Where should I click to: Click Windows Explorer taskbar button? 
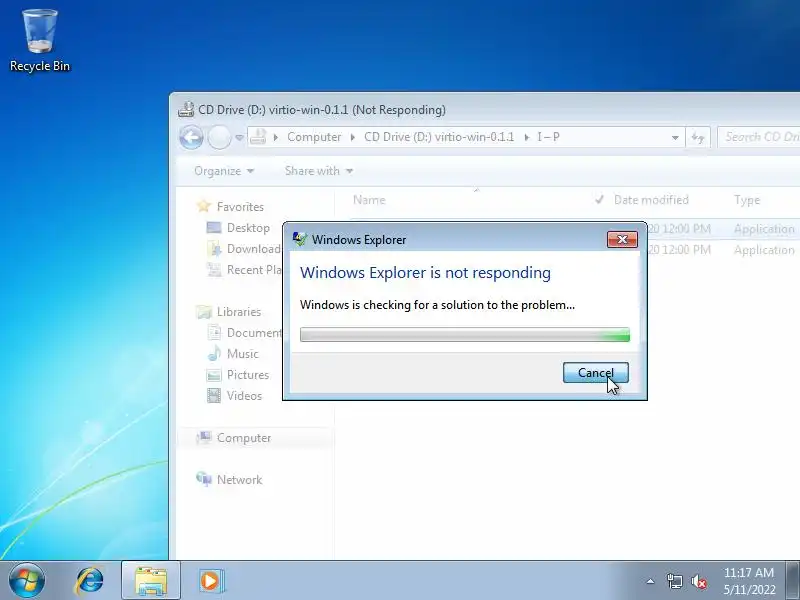coord(151,581)
